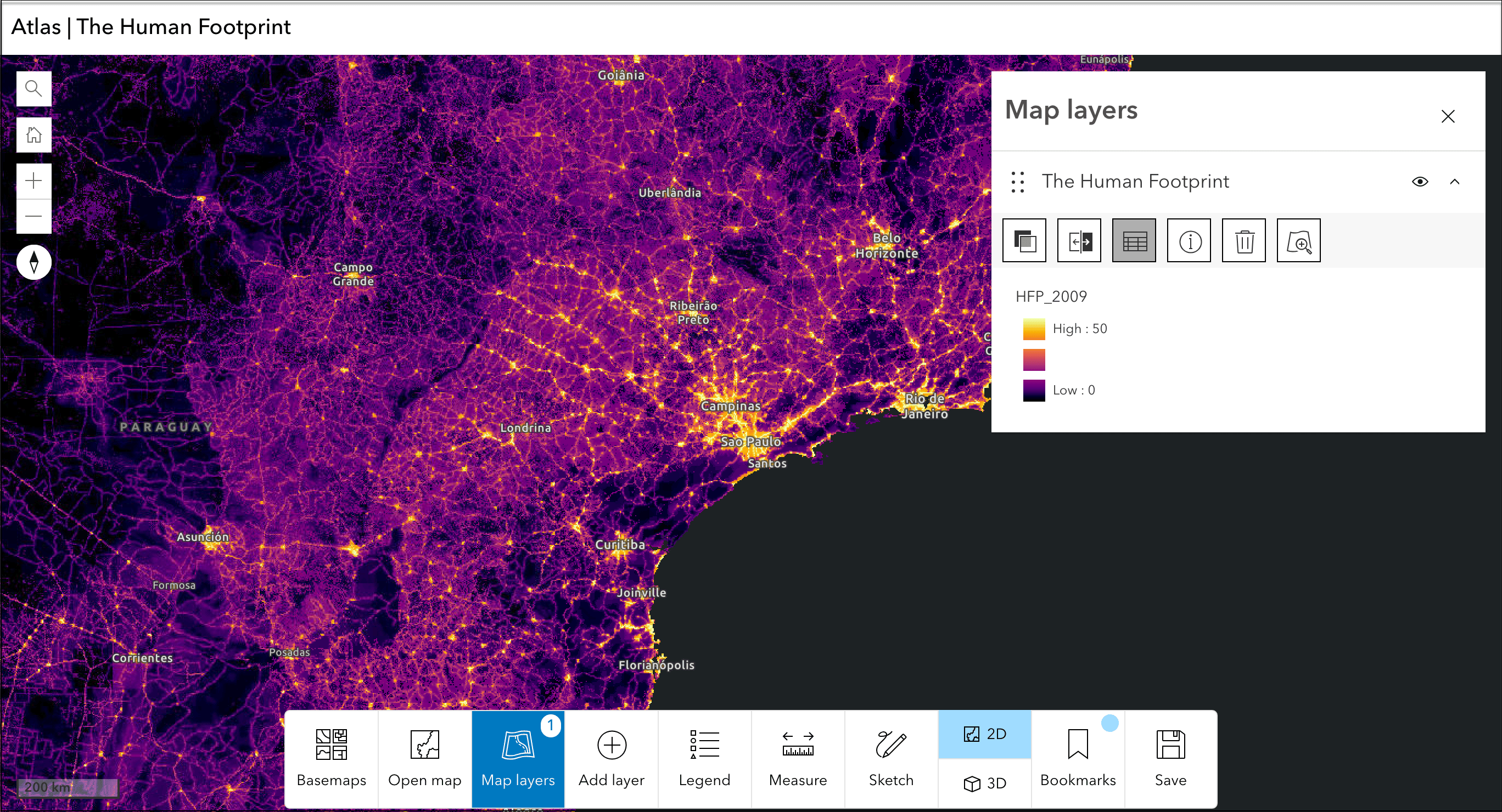
Task: Reset map orientation with the compass
Action: click(x=34, y=262)
